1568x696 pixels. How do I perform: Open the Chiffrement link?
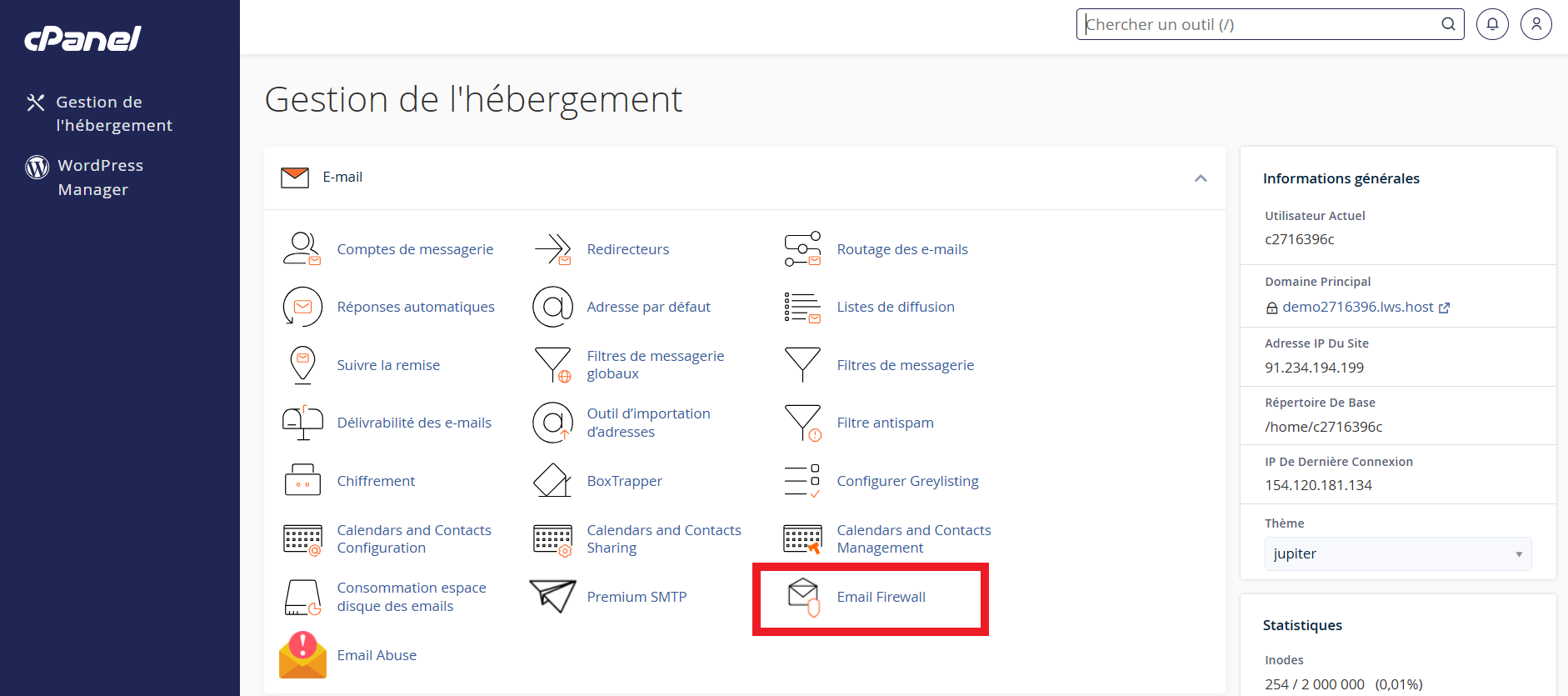(376, 481)
